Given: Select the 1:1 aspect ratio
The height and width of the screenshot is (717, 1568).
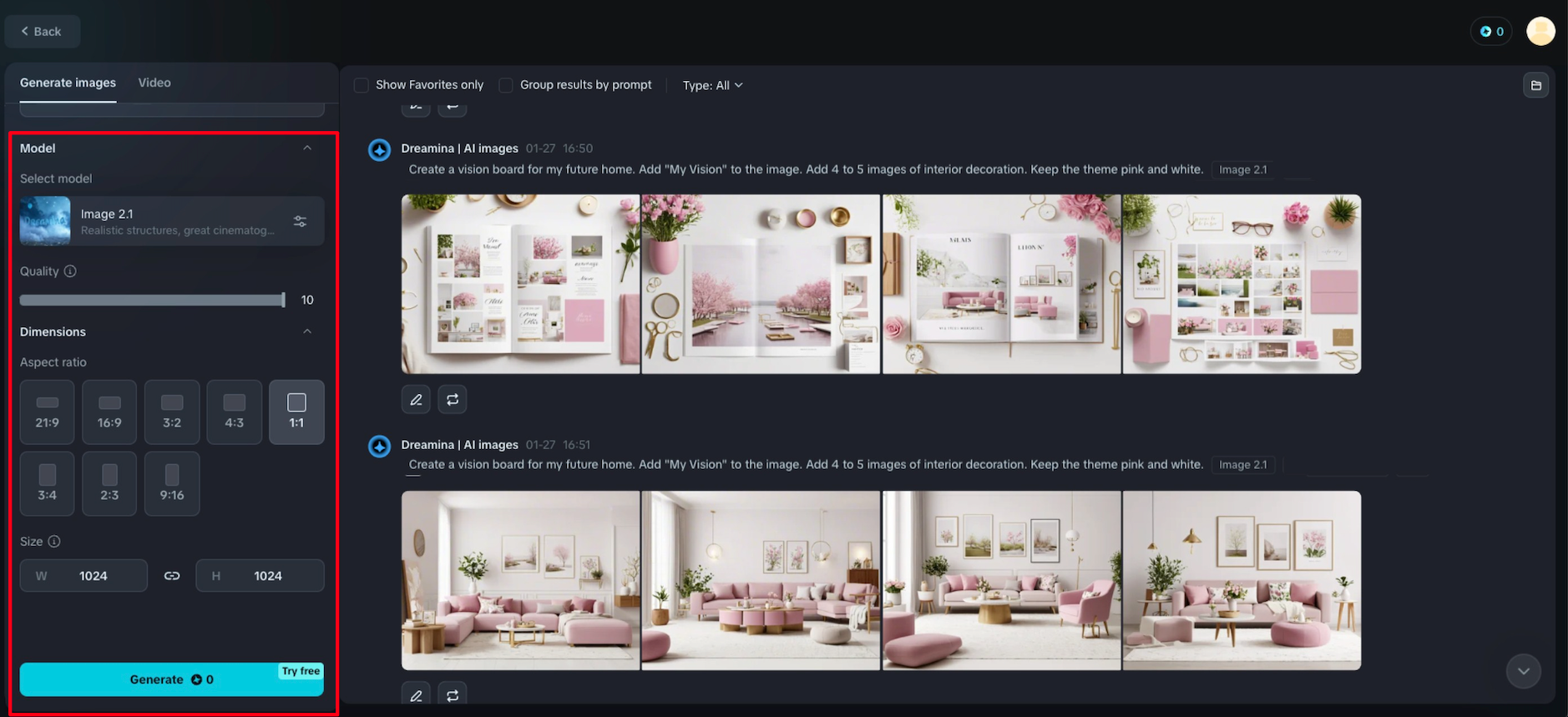Looking at the screenshot, I should click(296, 412).
